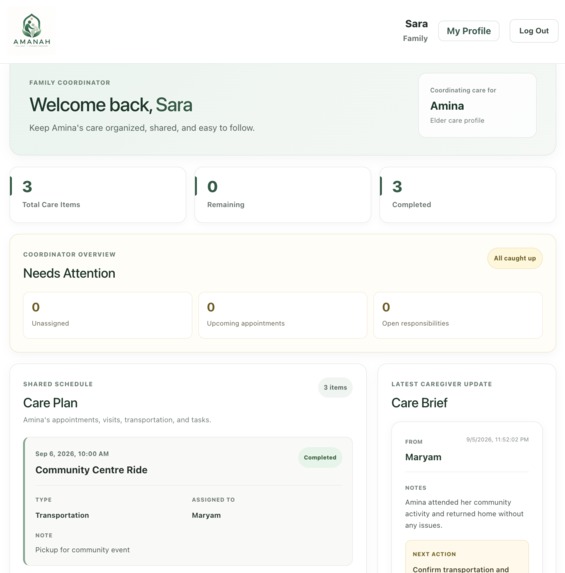Viewport: 565px width, 573px height.
Task: Click the Log Out button
Action: pos(534,31)
